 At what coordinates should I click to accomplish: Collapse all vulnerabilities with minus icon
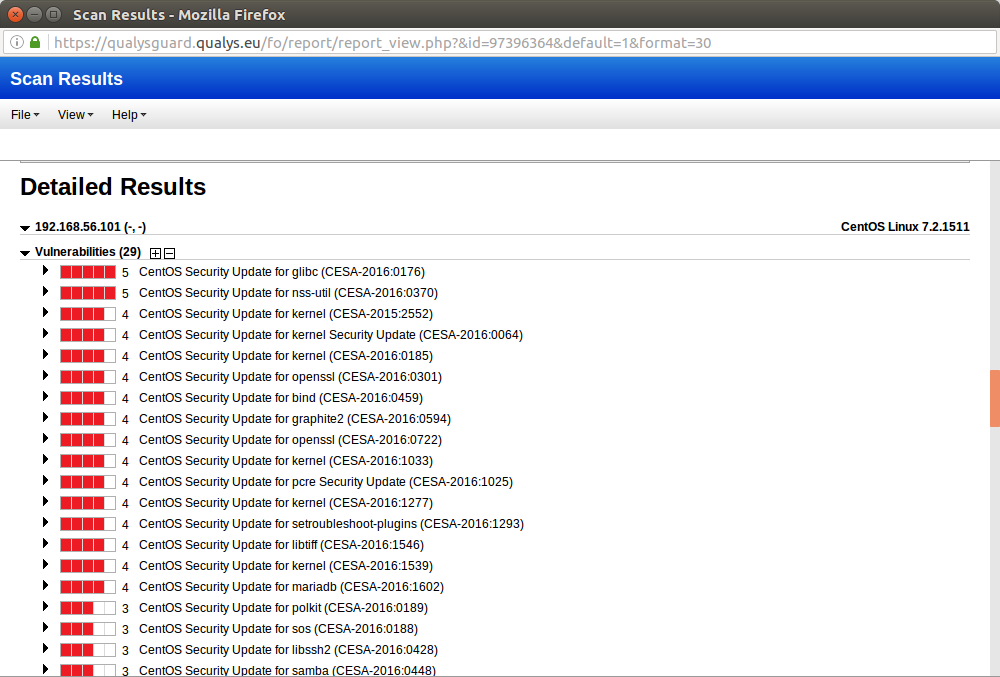tap(170, 253)
